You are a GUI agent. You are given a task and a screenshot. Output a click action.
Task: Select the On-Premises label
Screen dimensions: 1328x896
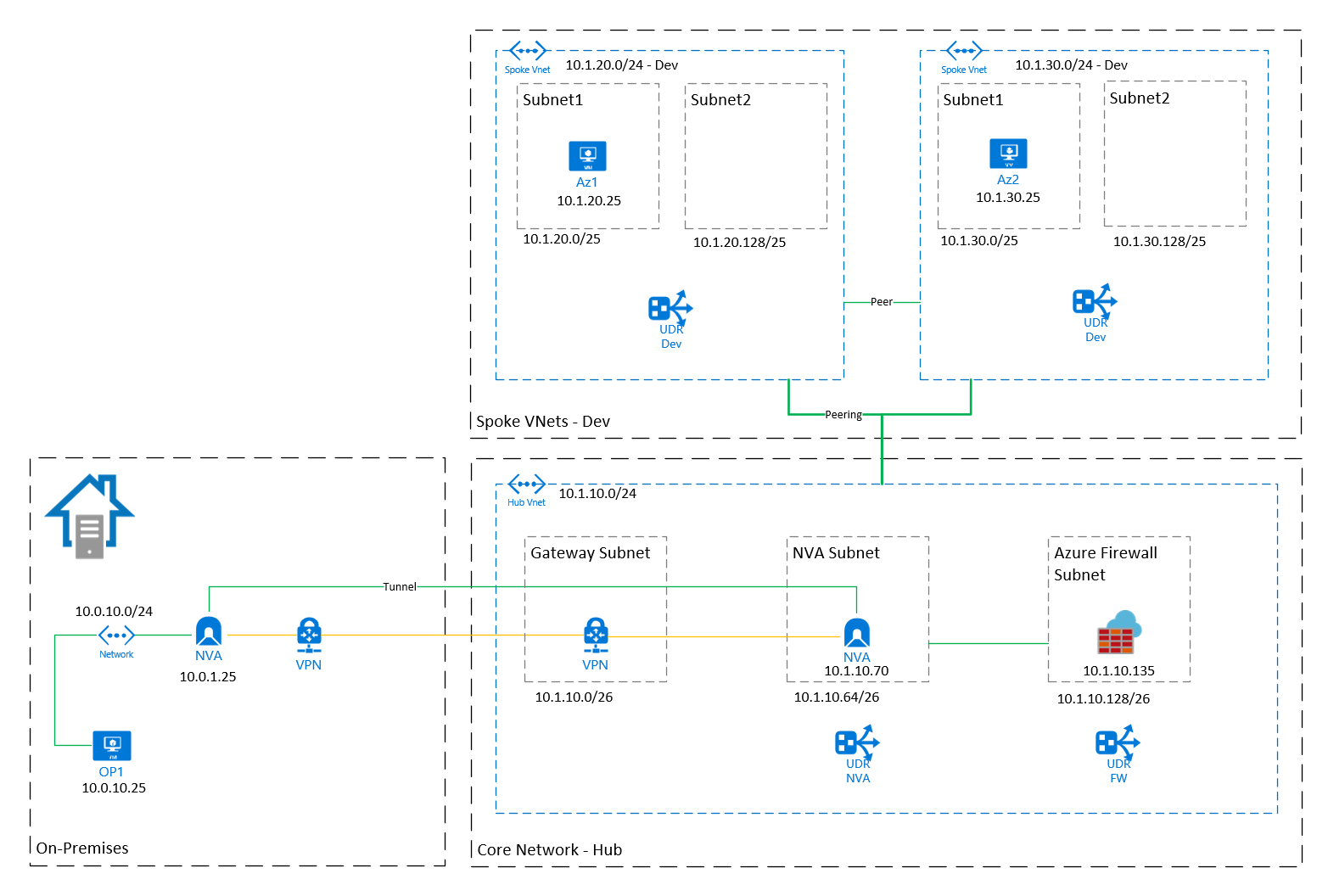[x=82, y=848]
